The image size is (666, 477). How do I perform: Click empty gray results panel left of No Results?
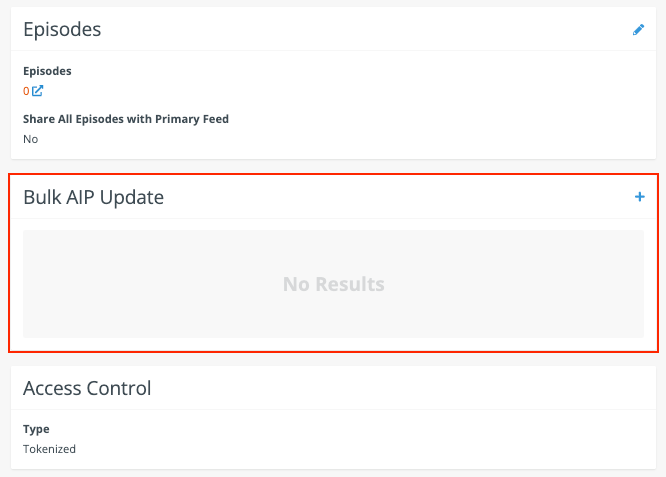149,284
